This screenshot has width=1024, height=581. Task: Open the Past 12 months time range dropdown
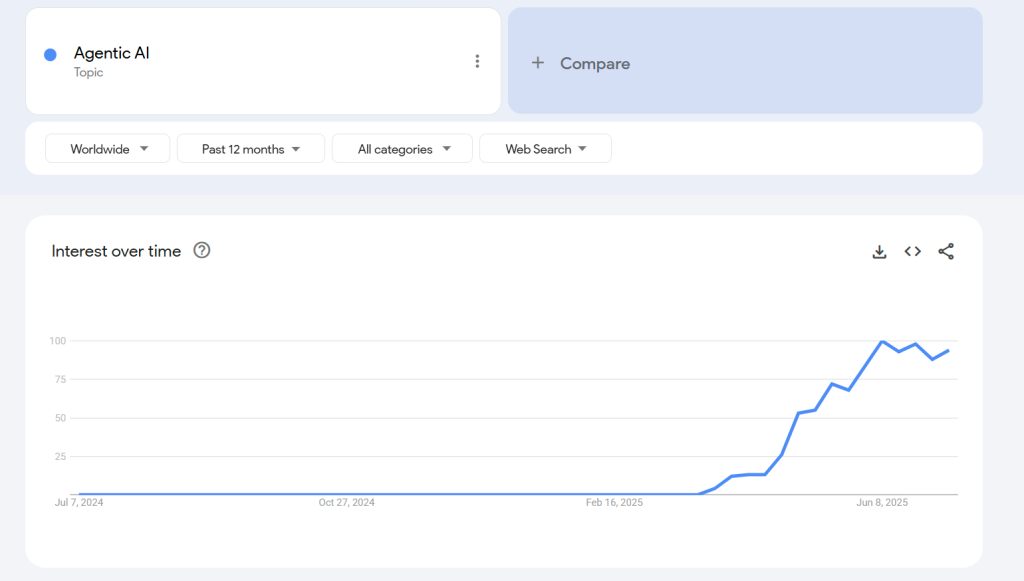[251, 149]
